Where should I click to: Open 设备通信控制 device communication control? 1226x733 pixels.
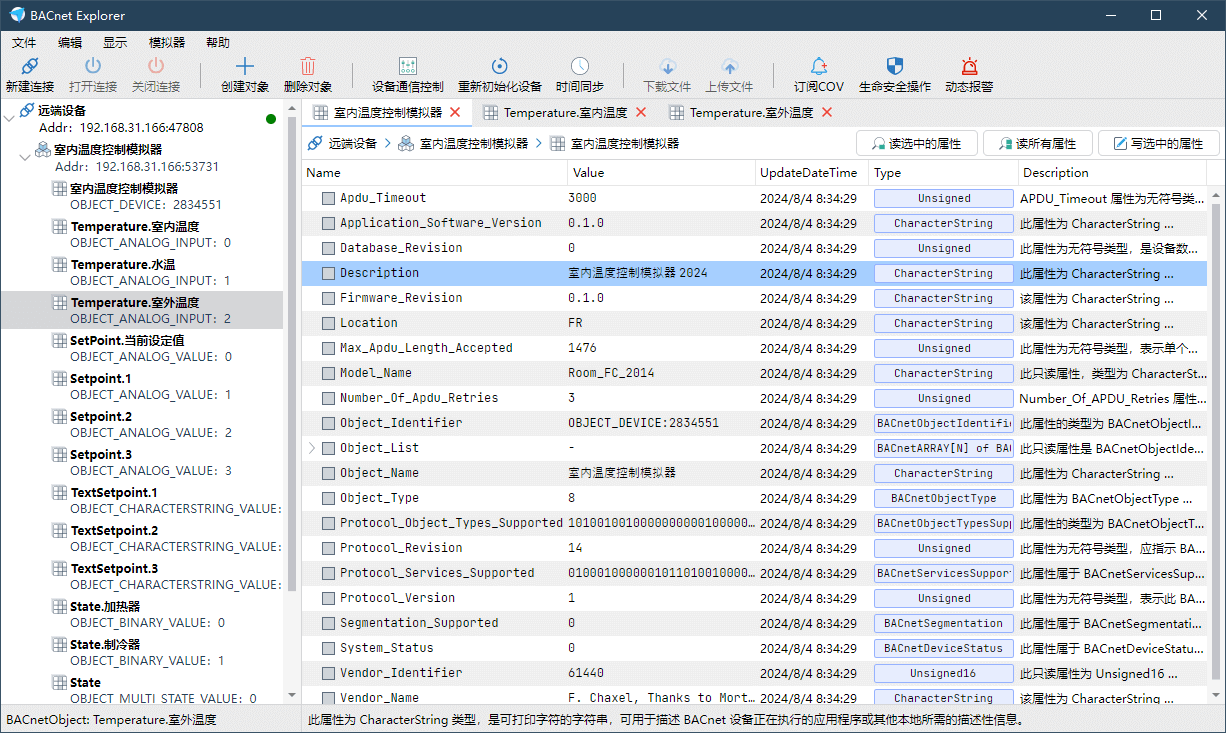point(407,67)
